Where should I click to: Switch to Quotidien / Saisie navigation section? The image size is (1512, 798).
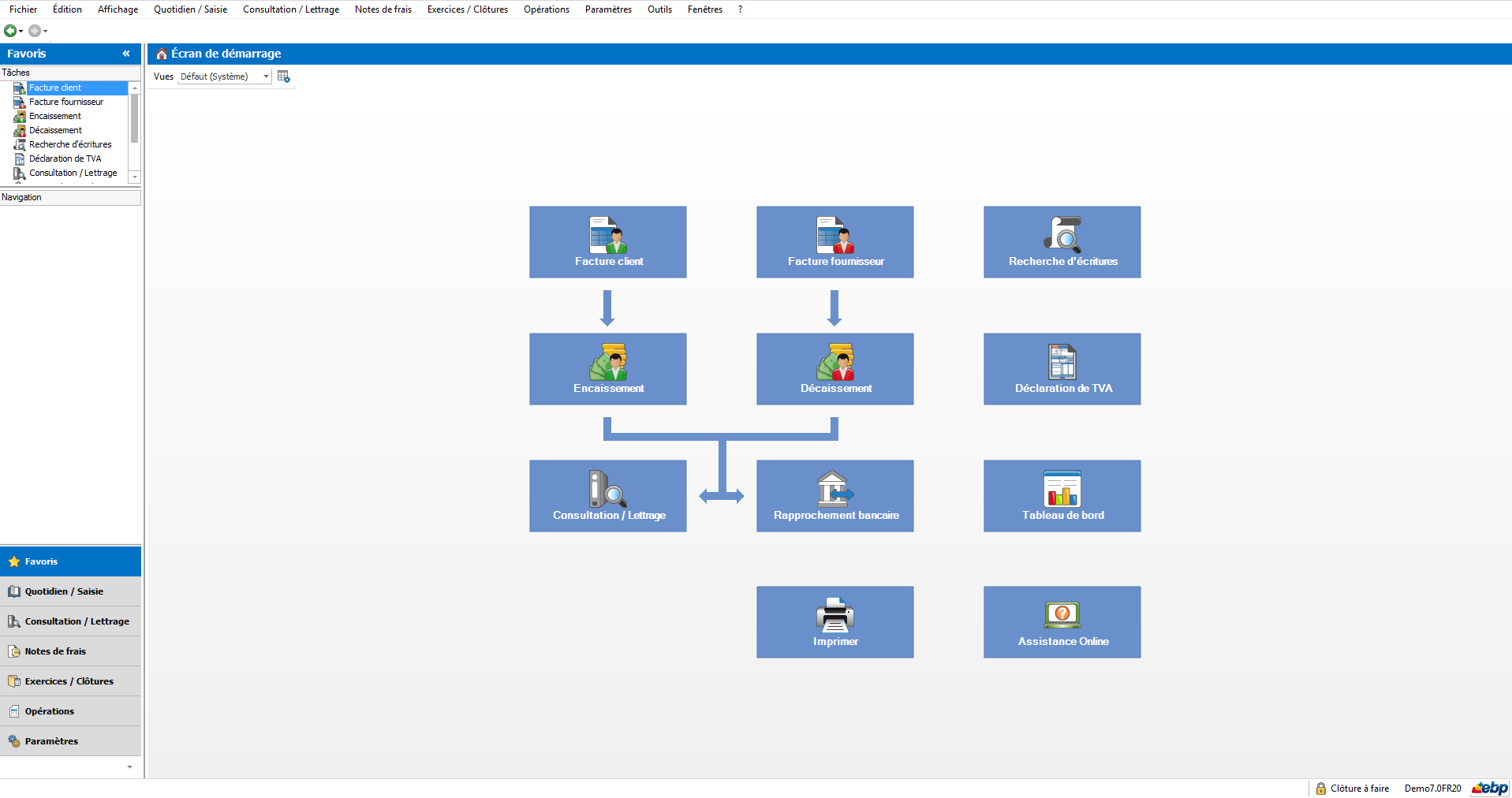click(64, 591)
